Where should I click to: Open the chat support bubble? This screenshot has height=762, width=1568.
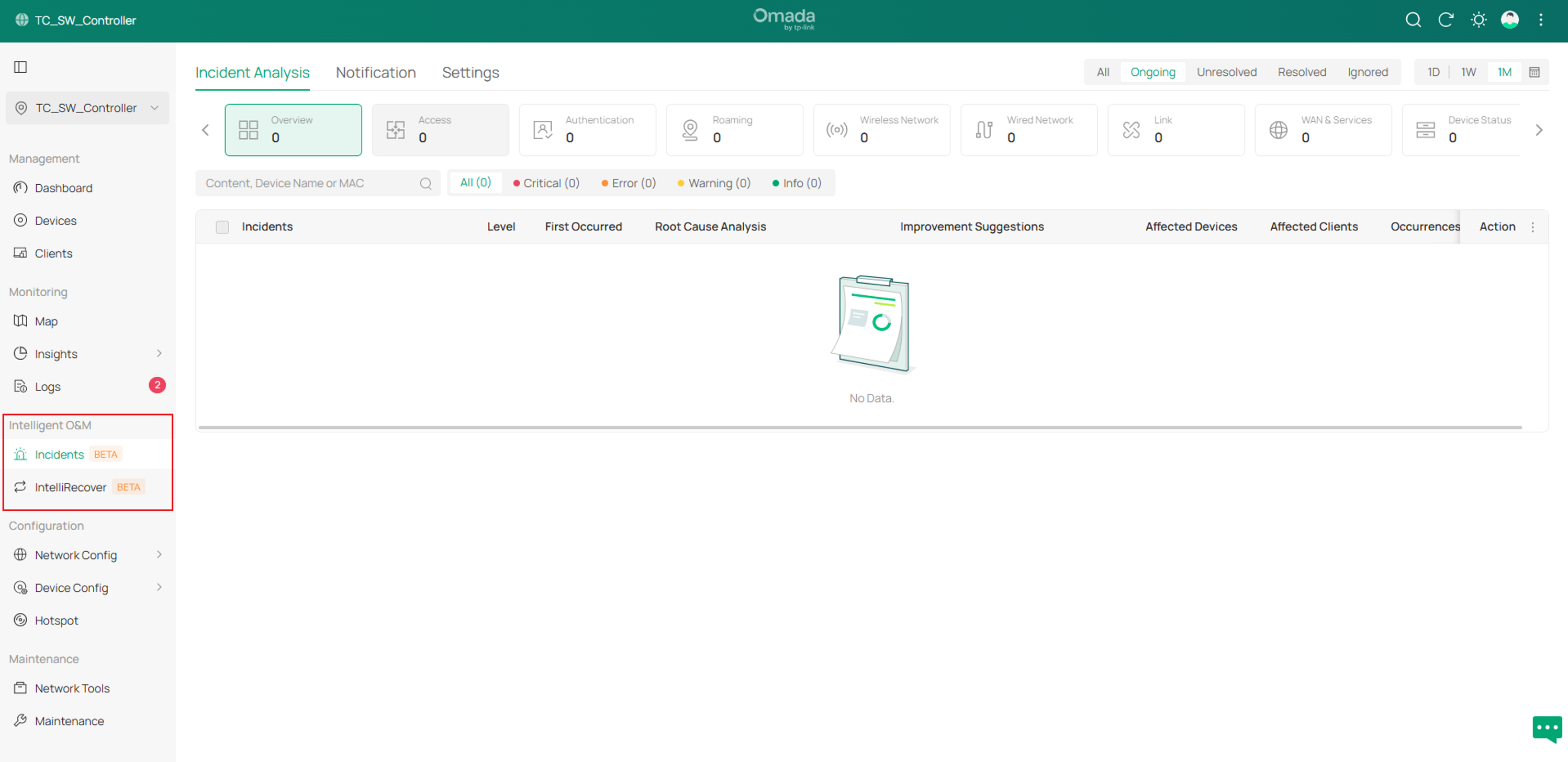[x=1547, y=728]
